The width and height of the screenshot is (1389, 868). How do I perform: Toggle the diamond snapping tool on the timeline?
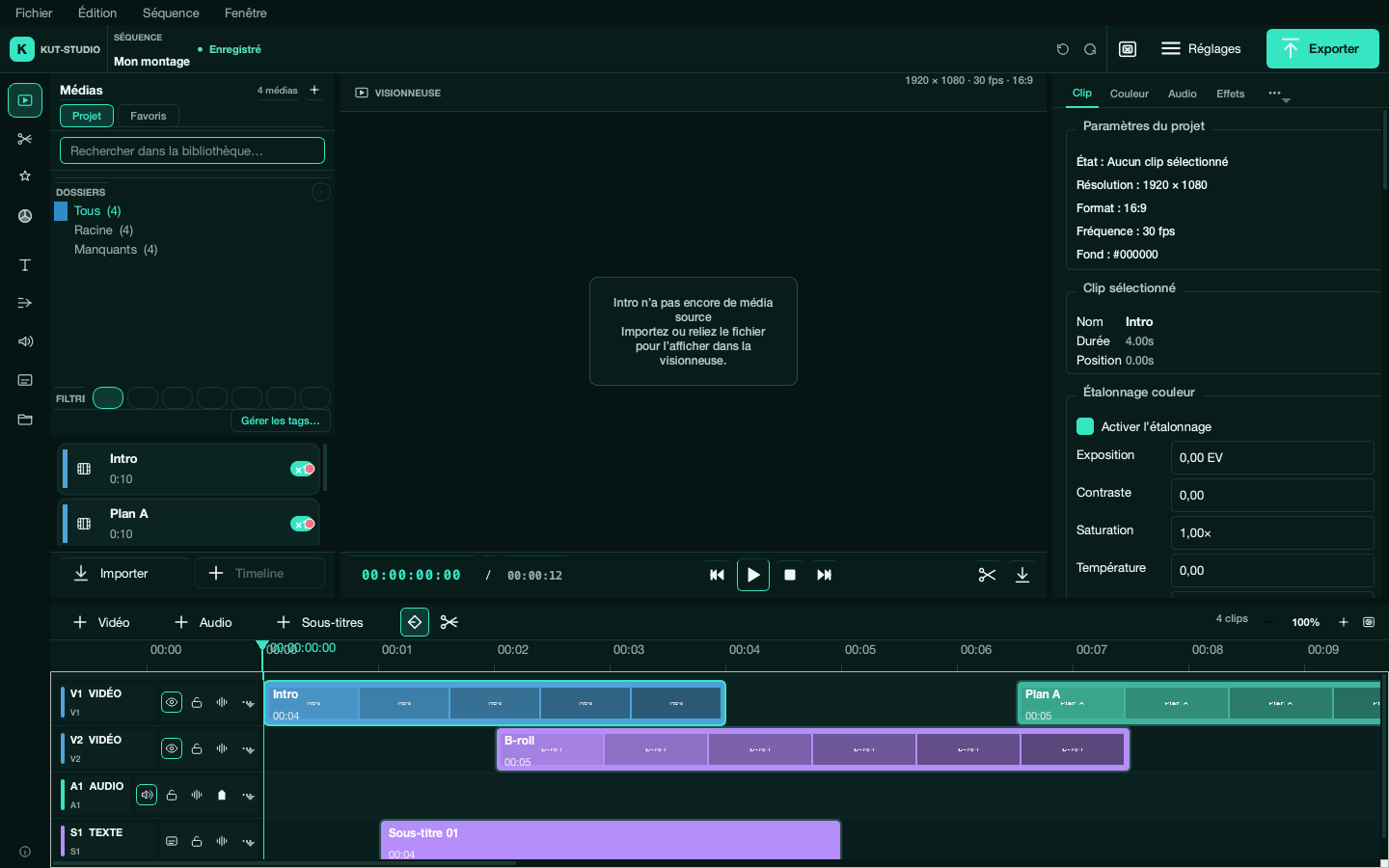coord(415,622)
